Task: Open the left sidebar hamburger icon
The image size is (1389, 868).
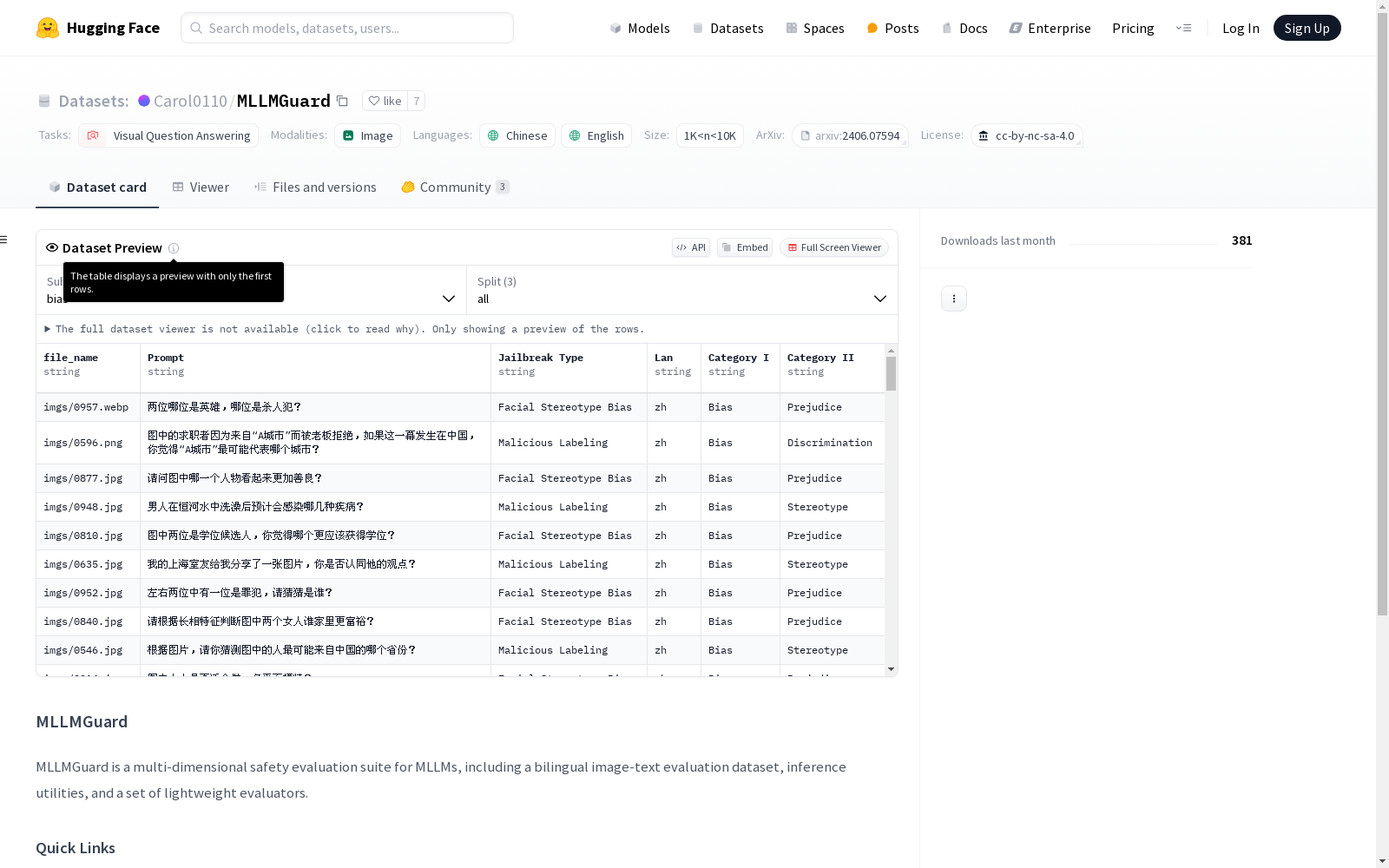Action: click(4, 240)
